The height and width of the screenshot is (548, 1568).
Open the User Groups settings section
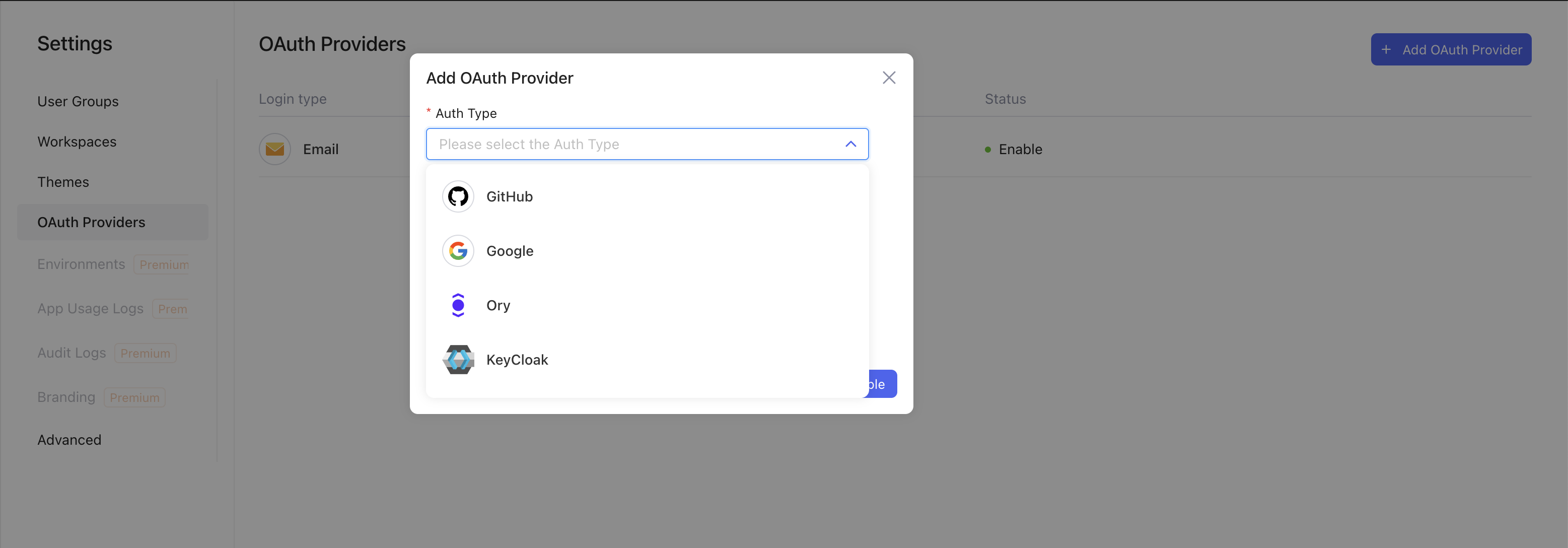click(x=78, y=102)
